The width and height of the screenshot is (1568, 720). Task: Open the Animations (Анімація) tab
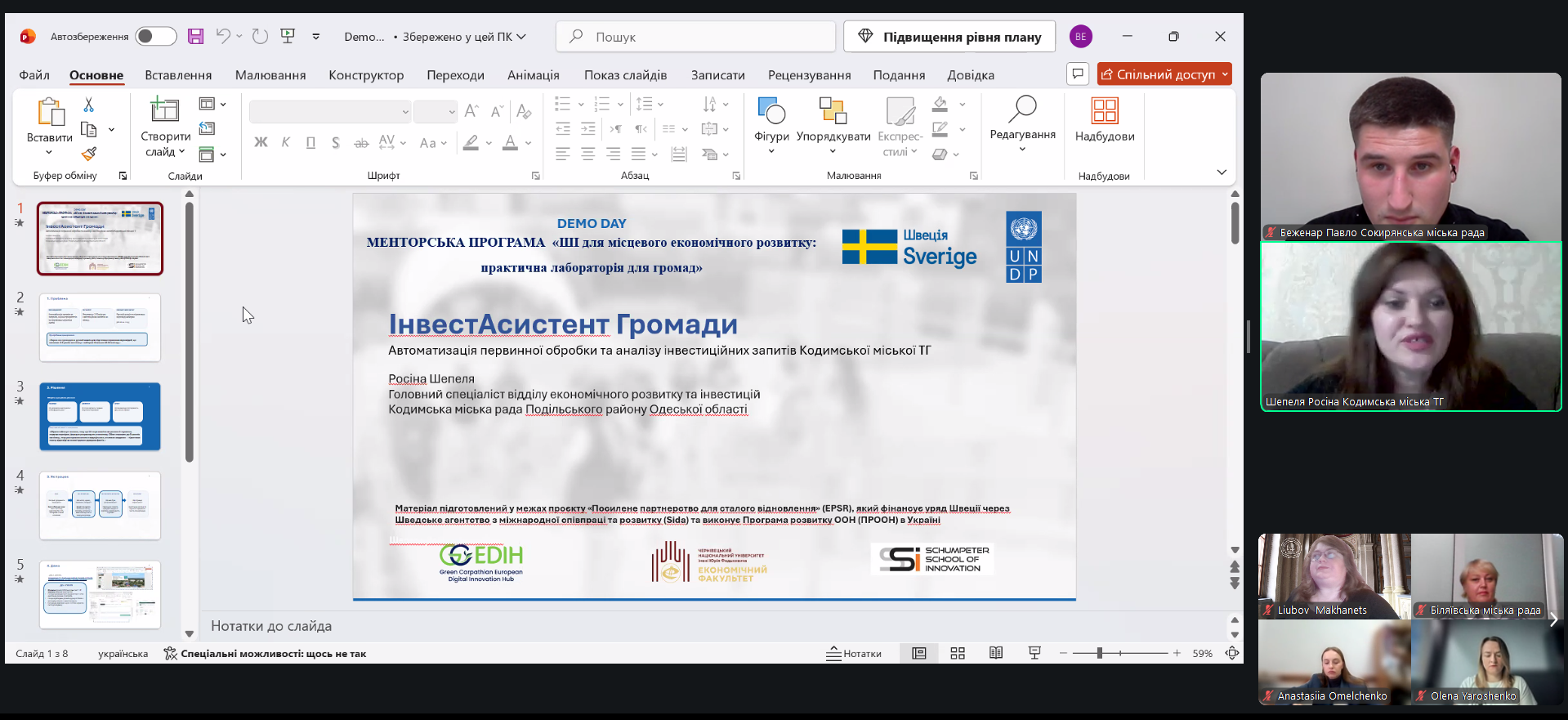534,75
